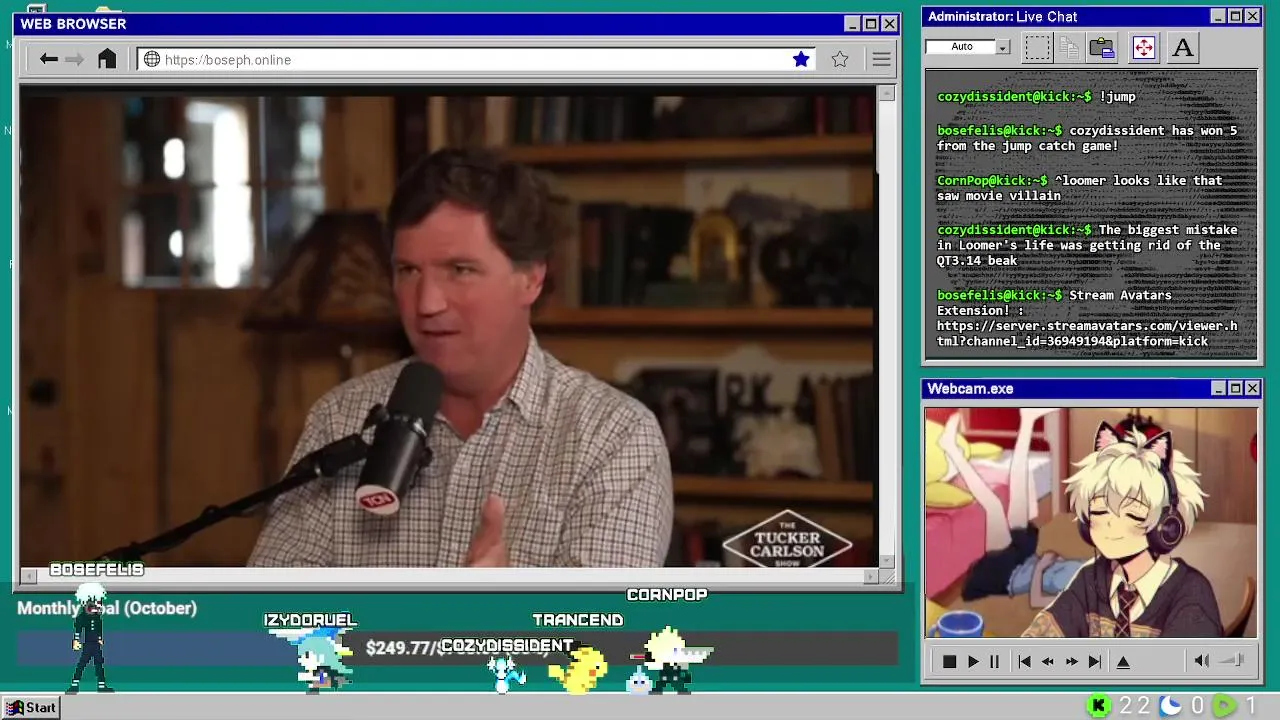Click the blue moon icon in taskbar

1170,706
